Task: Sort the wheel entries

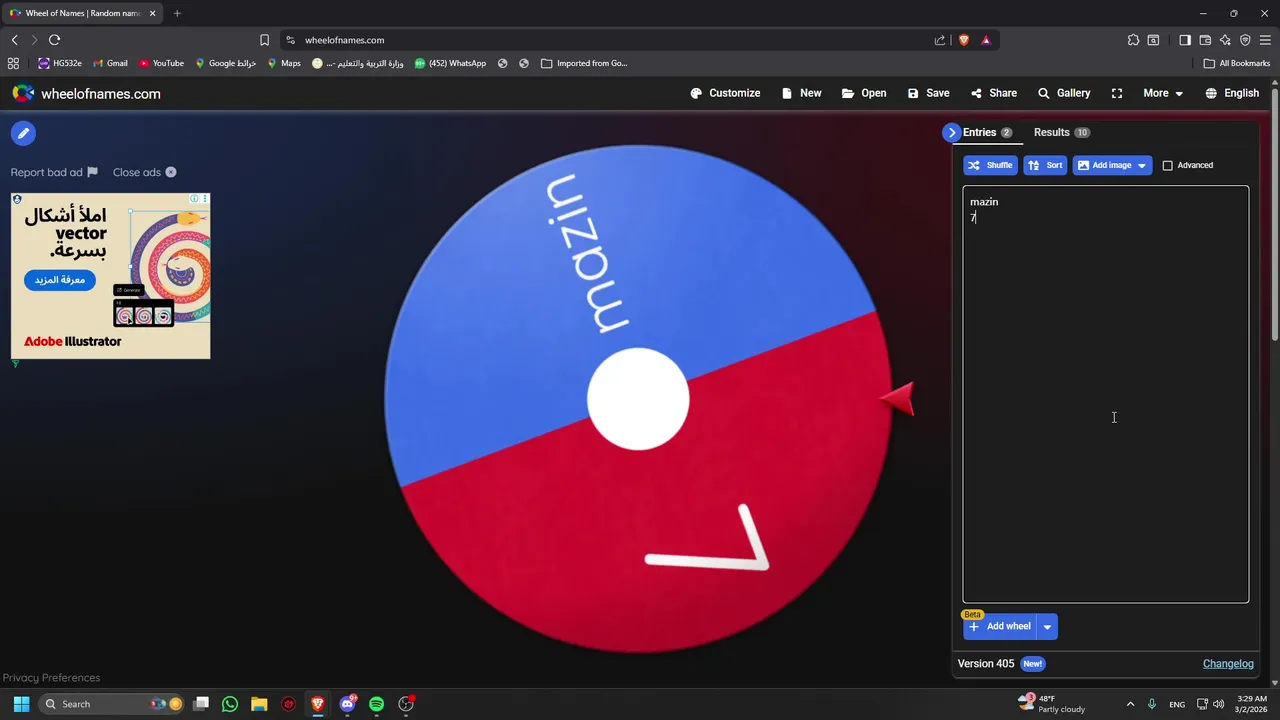Action: [1045, 165]
